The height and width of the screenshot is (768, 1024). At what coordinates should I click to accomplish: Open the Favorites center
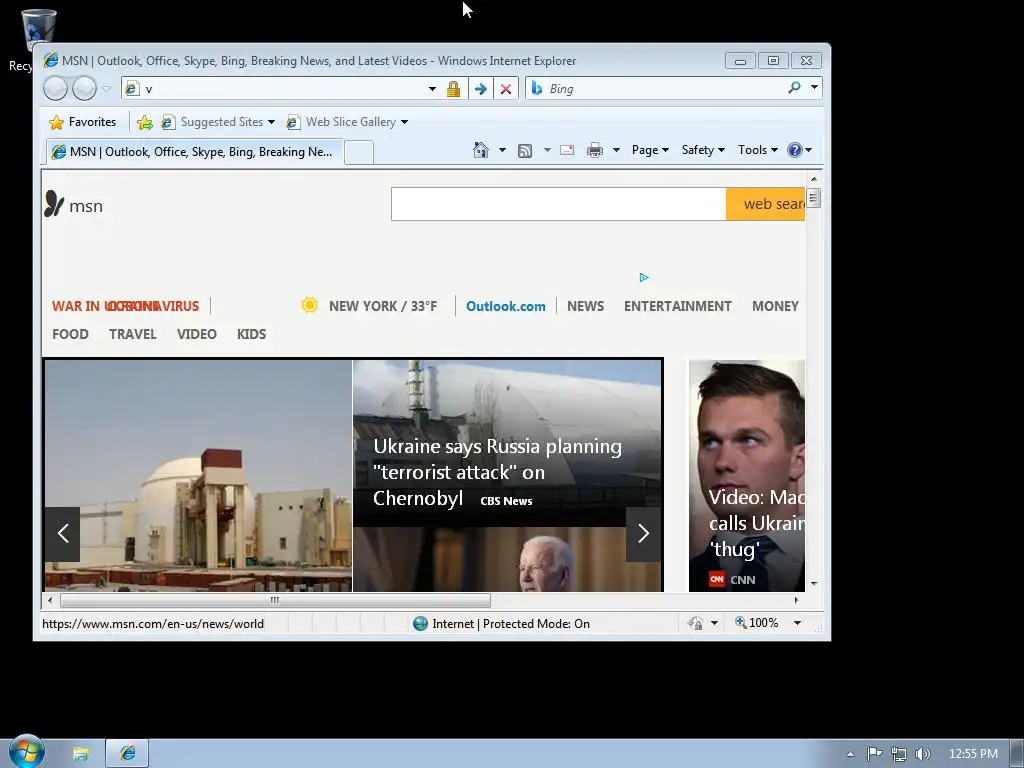[x=83, y=122]
